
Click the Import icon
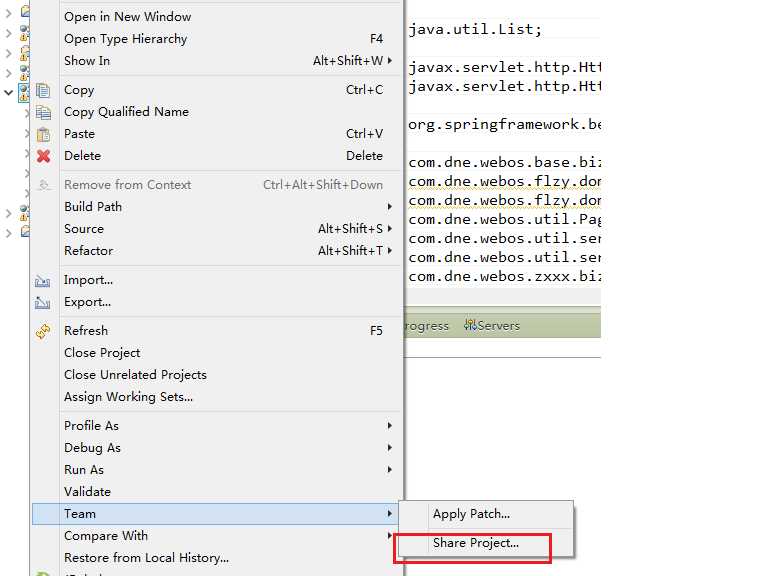pyautogui.click(x=43, y=281)
